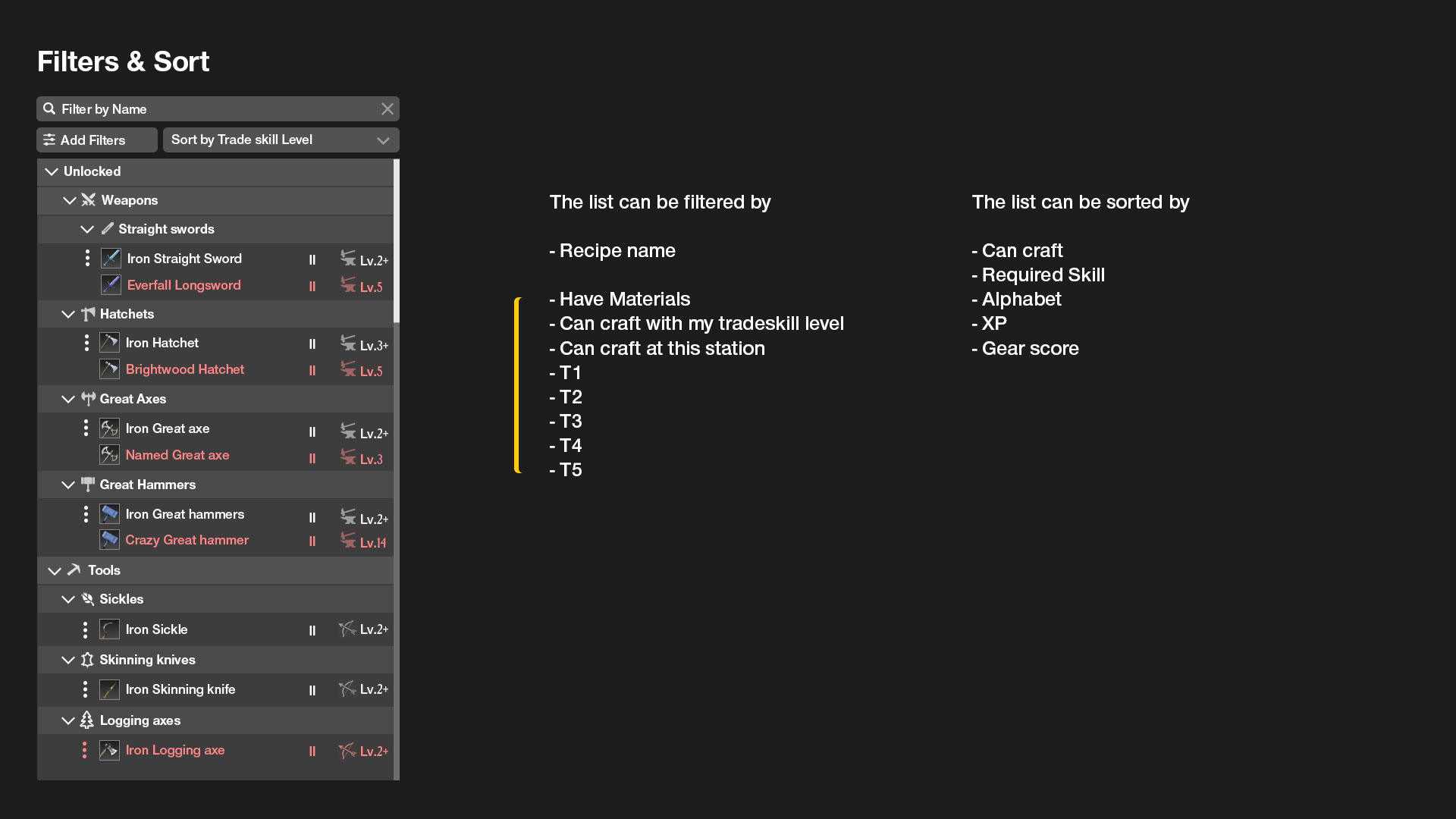Click the Brightwood Hatchet item icon
Image resolution: width=1456 pixels, height=819 pixels.
click(109, 369)
